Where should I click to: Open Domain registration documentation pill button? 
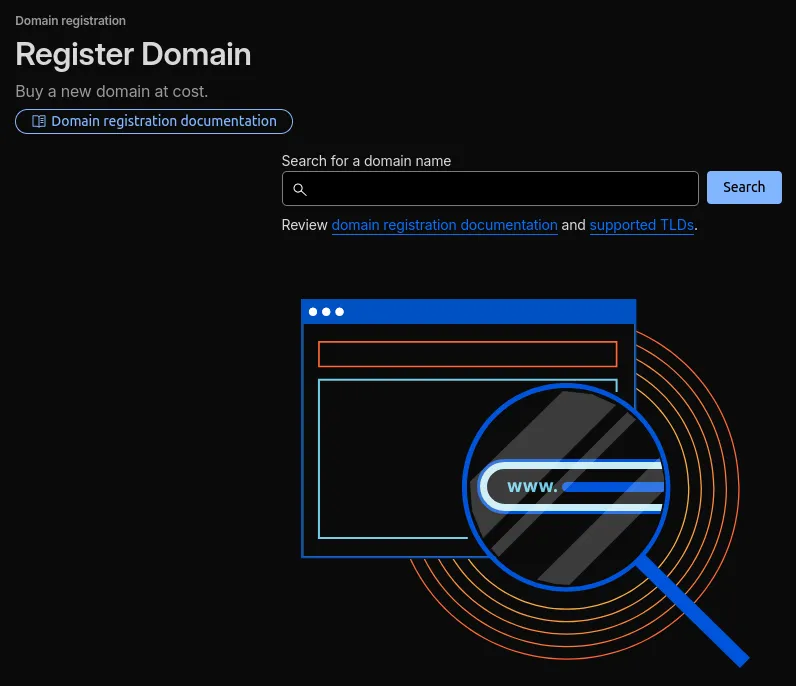[x=154, y=121]
